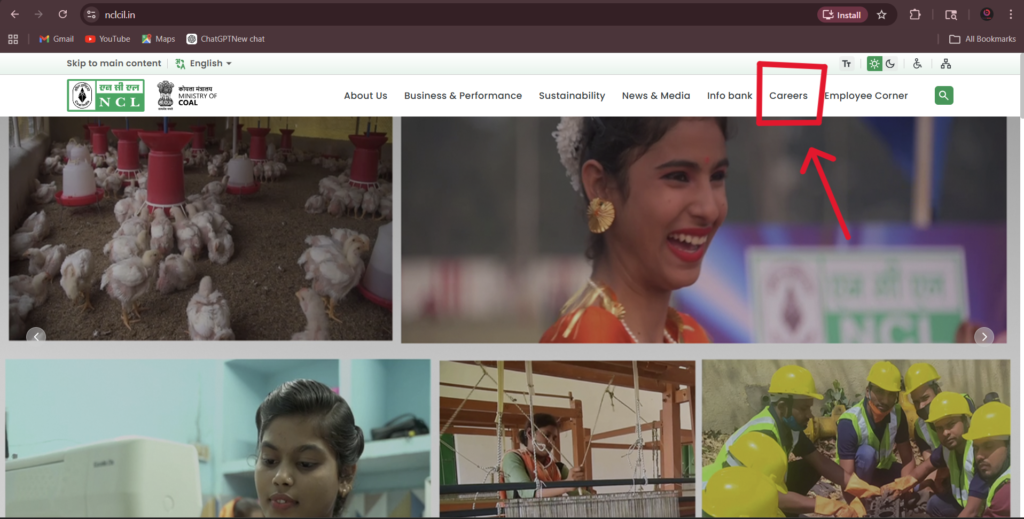Go to next slide with right carousel arrow
Screen dimensions: 1024x519
[984, 336]
